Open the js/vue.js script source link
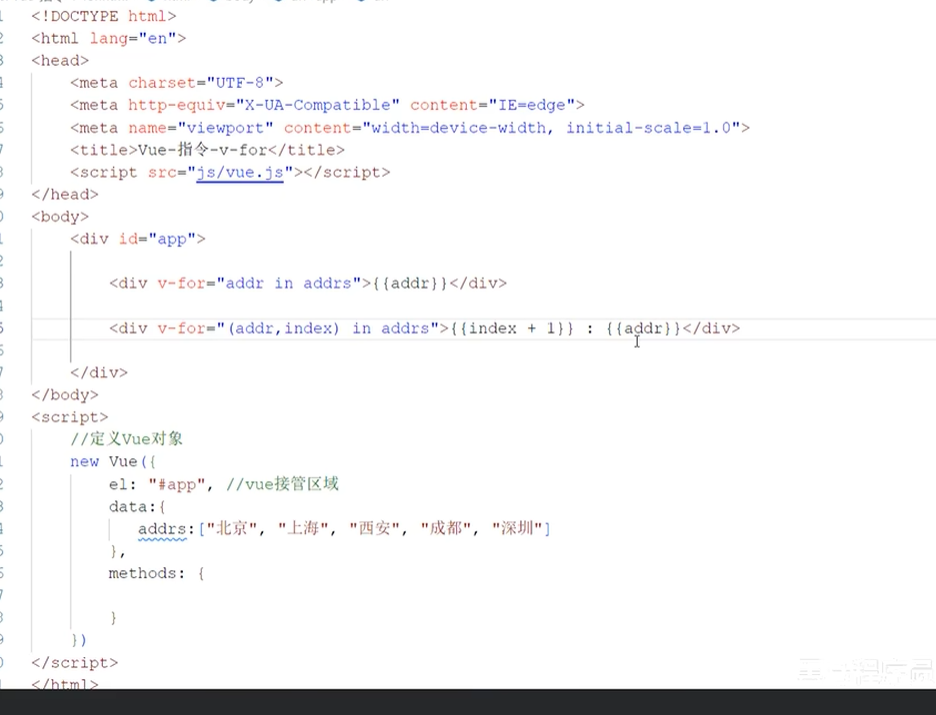The width and height of the screenshot is (936, 715). pyautogui.click(x=240, y=172)
